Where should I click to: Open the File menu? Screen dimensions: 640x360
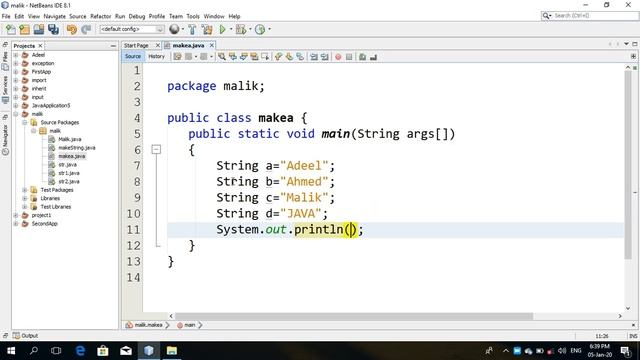tap(6, 16)
